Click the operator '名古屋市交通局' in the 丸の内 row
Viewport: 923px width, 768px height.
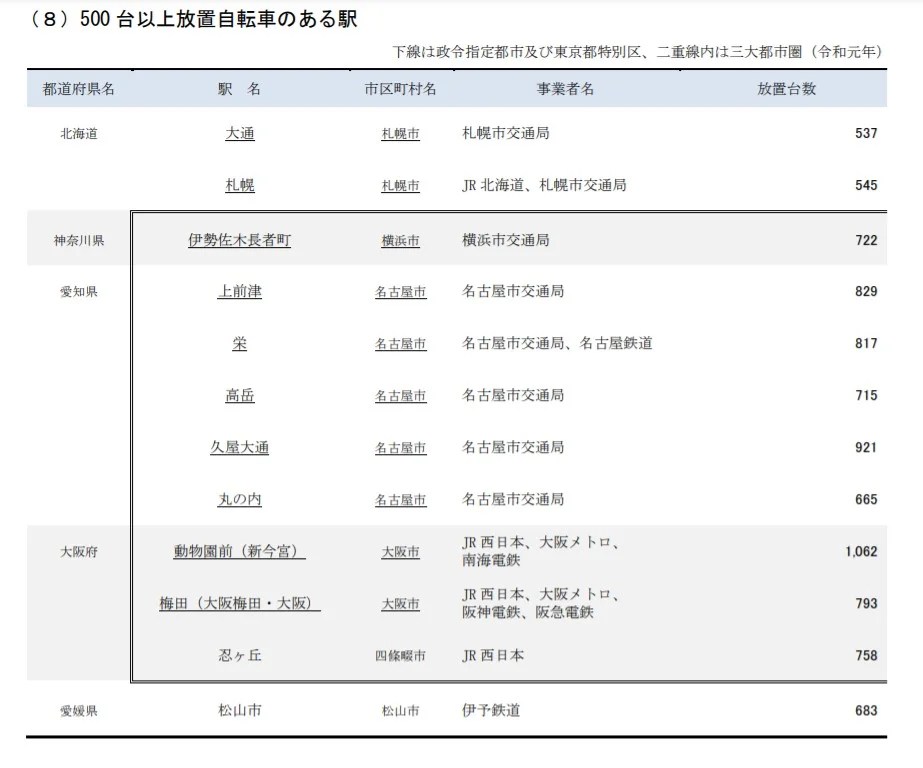(x=513, y=499)
